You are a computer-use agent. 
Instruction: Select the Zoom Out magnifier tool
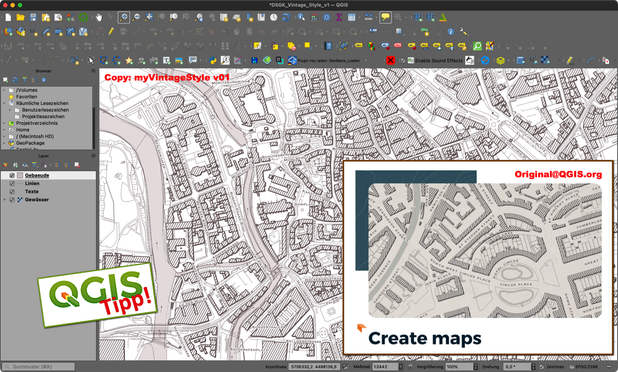[136, 17]
